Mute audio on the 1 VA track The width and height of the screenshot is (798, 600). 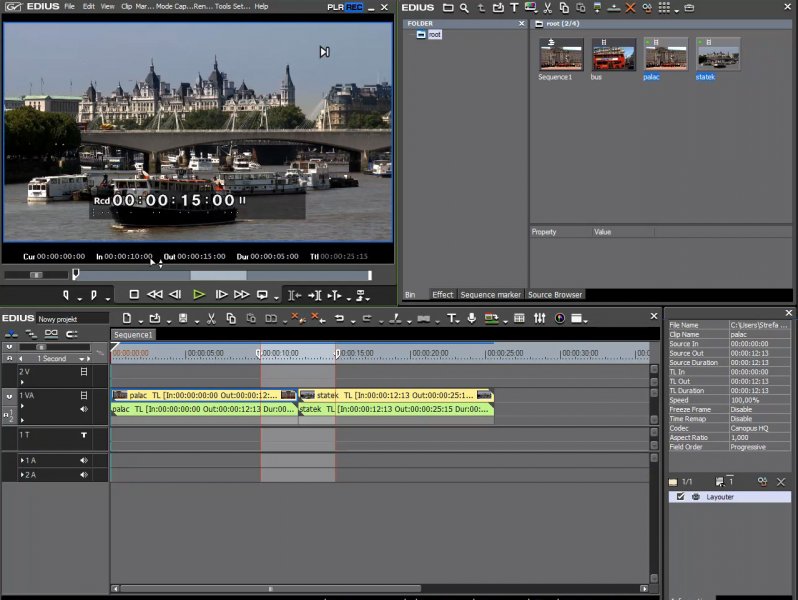(x=84, y=408)
